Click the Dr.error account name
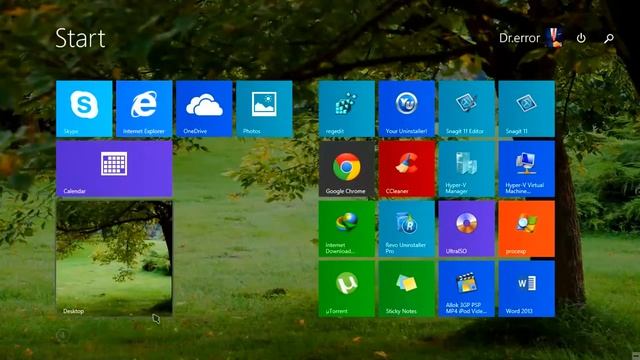Viewport: 640px width, 360px height. 519,38
